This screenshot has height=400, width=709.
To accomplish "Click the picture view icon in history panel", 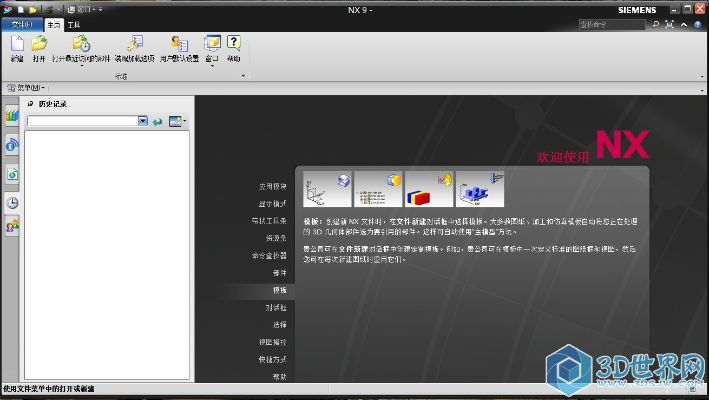I will [175, 121].
